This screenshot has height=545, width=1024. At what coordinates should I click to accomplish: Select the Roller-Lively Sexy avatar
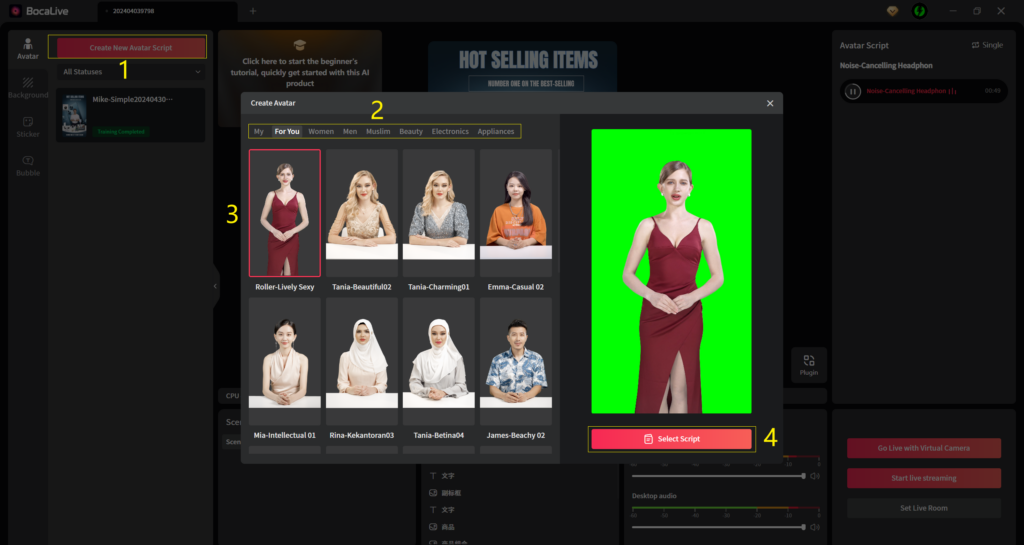(x=285, y=213)
